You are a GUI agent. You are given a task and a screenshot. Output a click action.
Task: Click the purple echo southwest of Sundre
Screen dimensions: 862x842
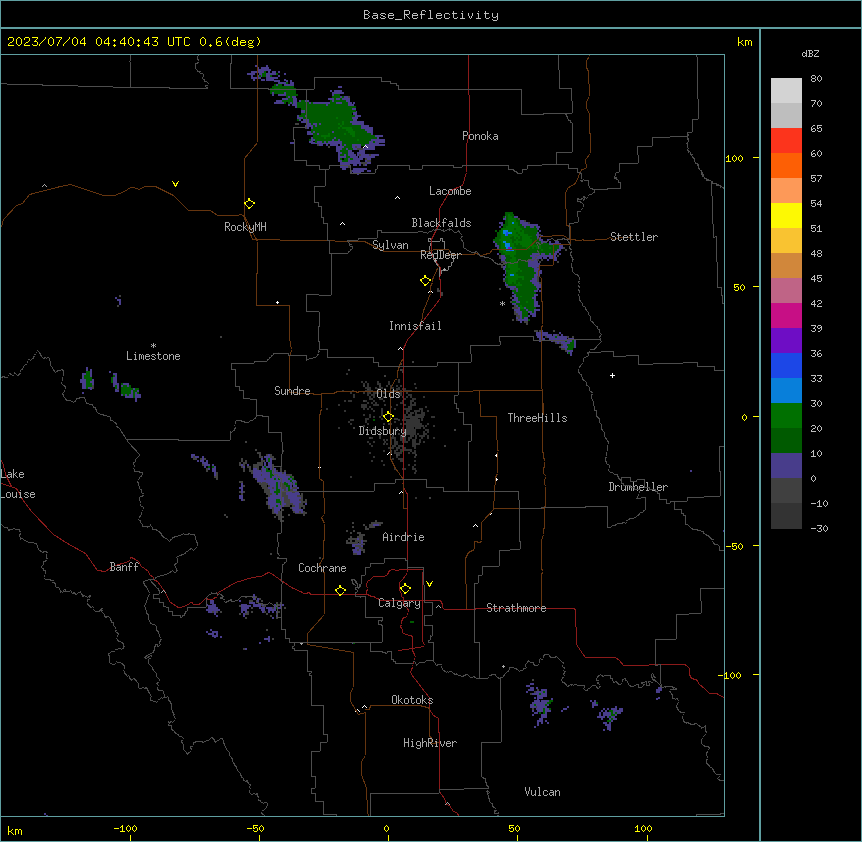tap(275, 486)
